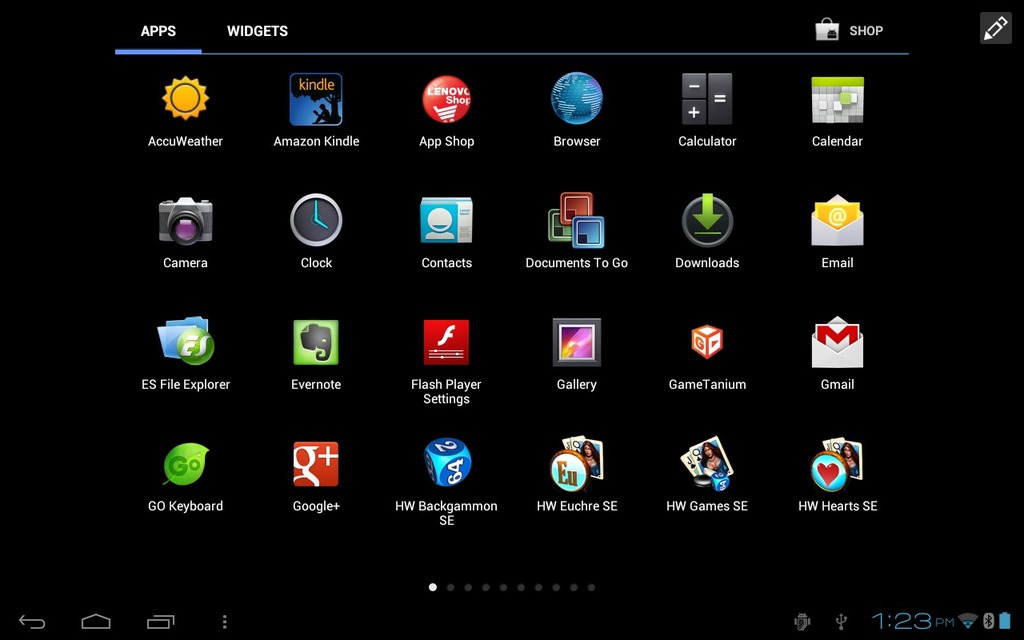Viewport: 1024px width, 640px height.
Task: Start HW Backgammon SE
Action: (x=447, y=462)
